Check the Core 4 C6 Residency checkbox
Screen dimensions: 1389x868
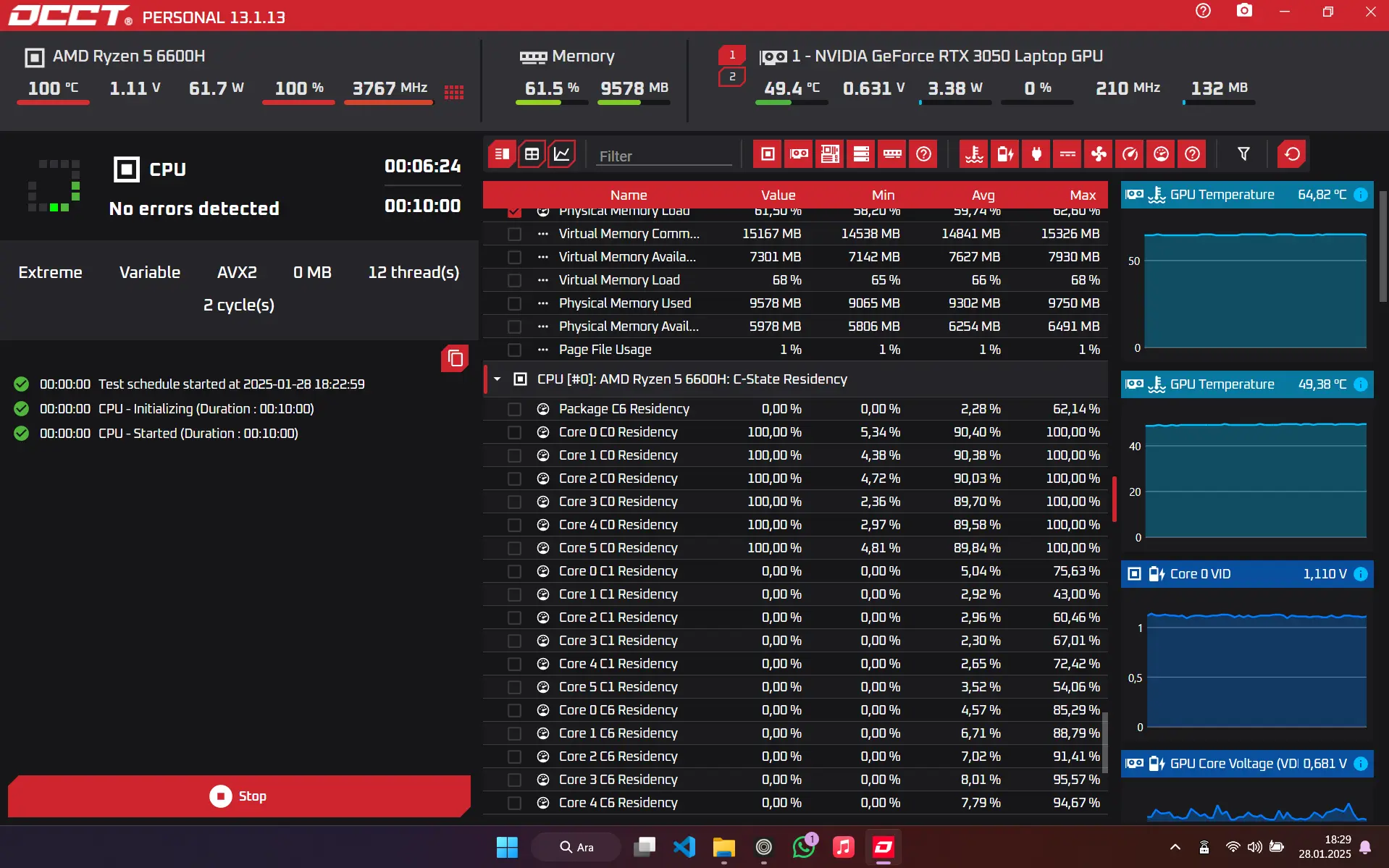pyautogui.click(x=514, y=803)
